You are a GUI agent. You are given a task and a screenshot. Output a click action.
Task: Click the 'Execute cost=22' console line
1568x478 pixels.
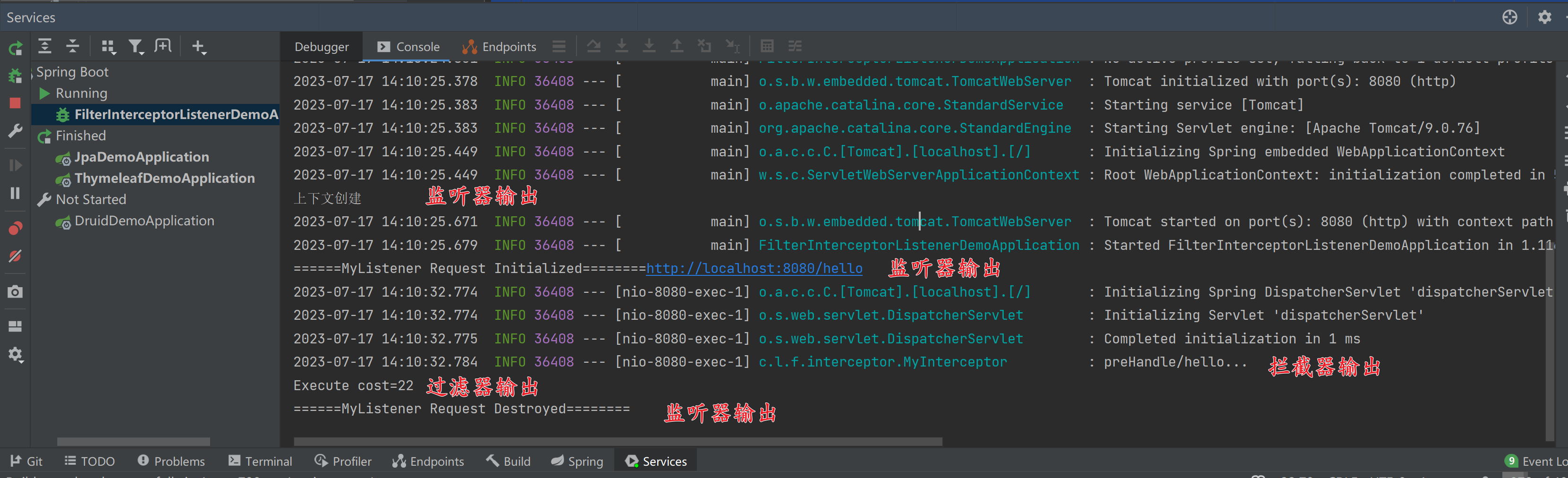click(x=353, y=386)
